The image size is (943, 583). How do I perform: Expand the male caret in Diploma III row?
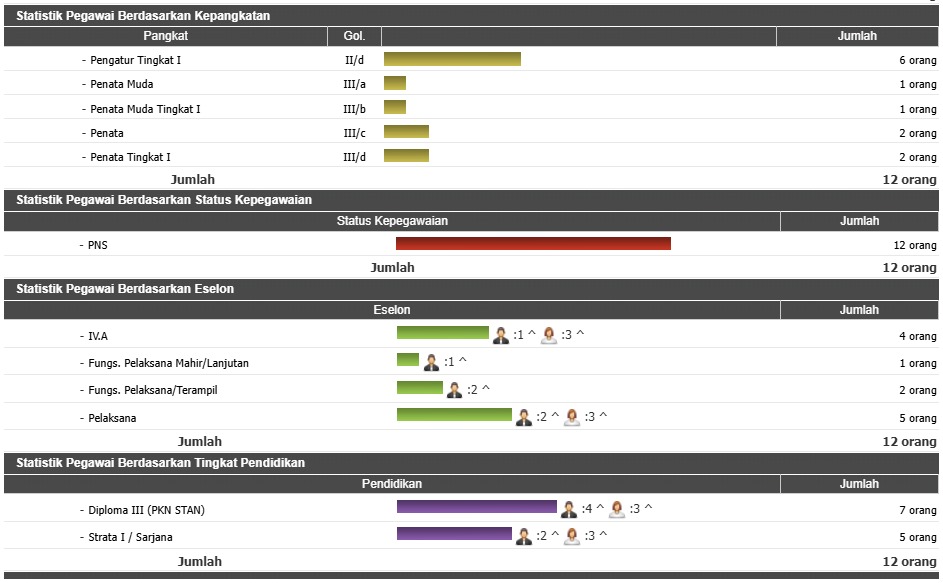(x=600, y=509)
